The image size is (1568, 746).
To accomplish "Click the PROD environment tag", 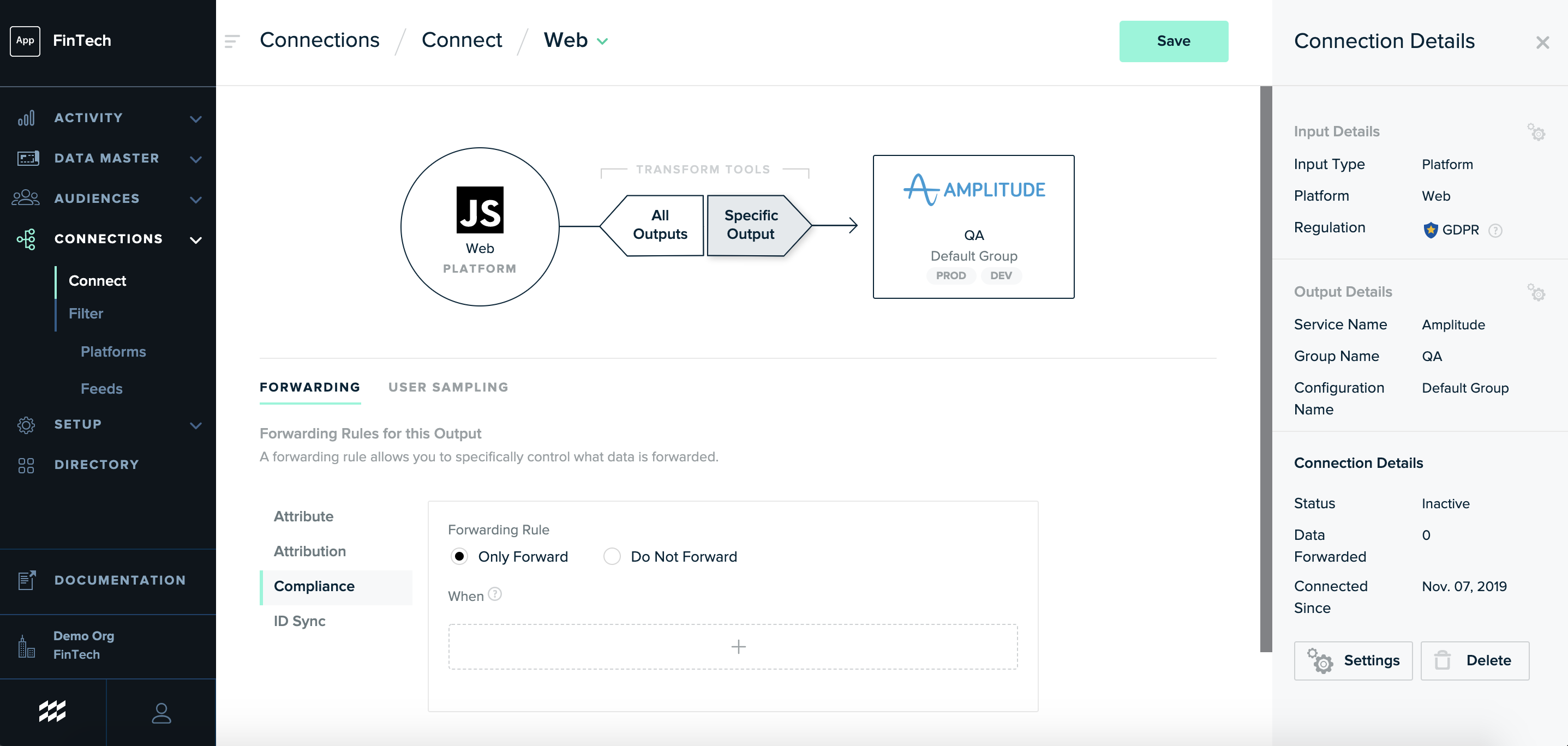I will (951, 275).
